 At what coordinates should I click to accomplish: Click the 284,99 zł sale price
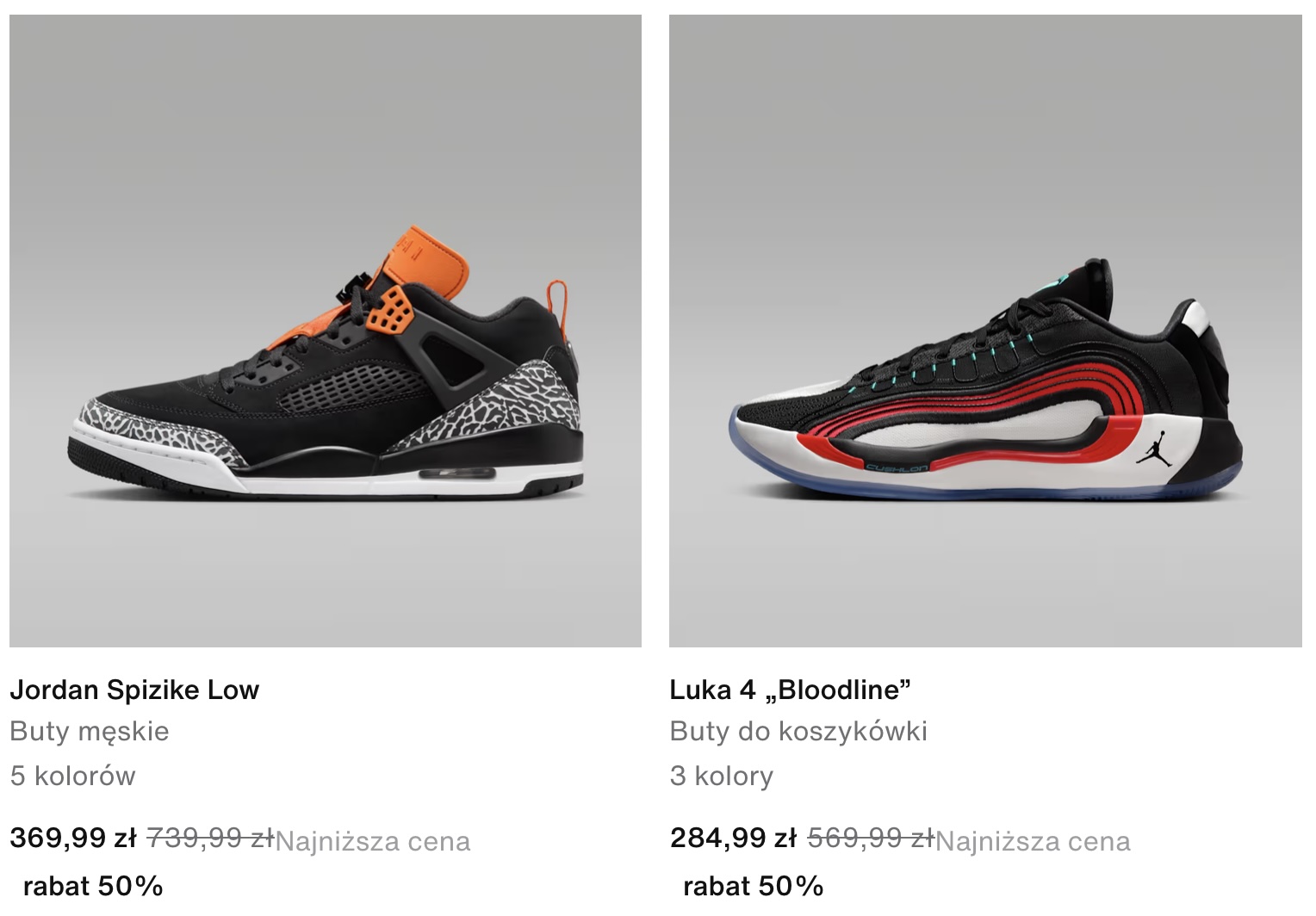pos(734,838)
